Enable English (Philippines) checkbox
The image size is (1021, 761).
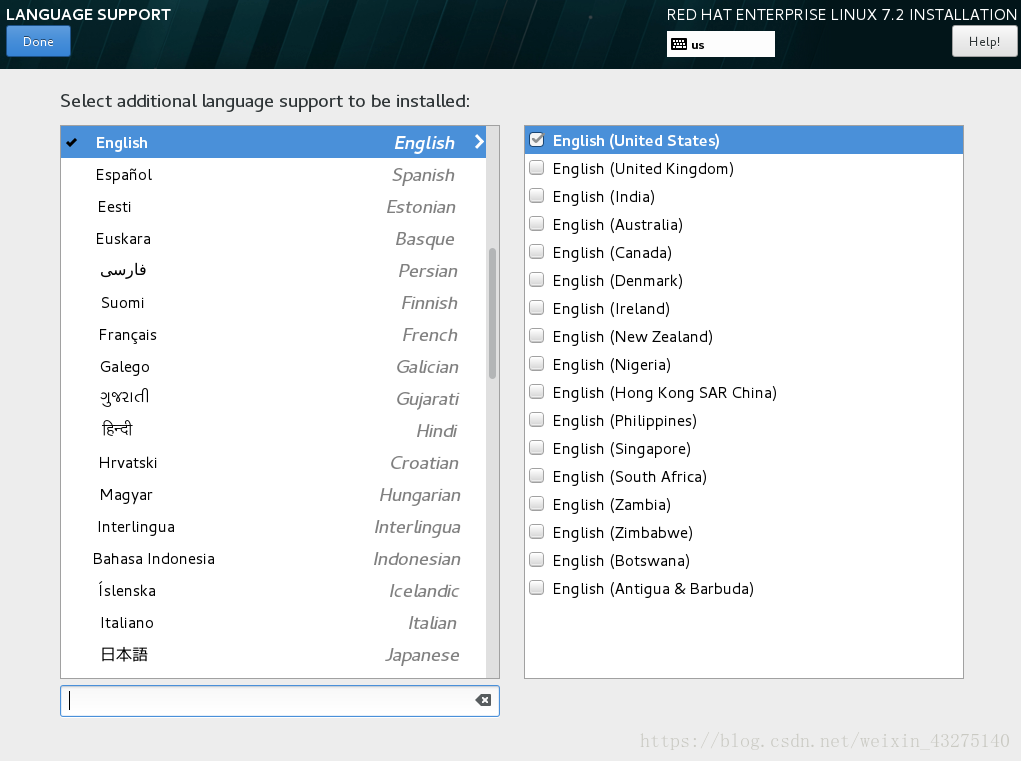(x=537, y=420)
